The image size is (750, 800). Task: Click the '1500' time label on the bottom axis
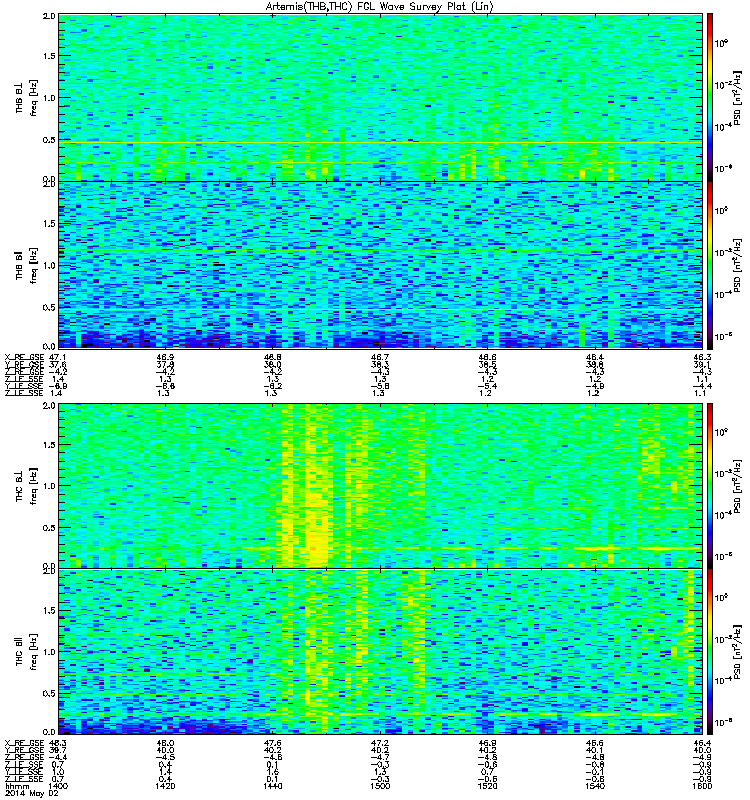click(x=380, y=786)
